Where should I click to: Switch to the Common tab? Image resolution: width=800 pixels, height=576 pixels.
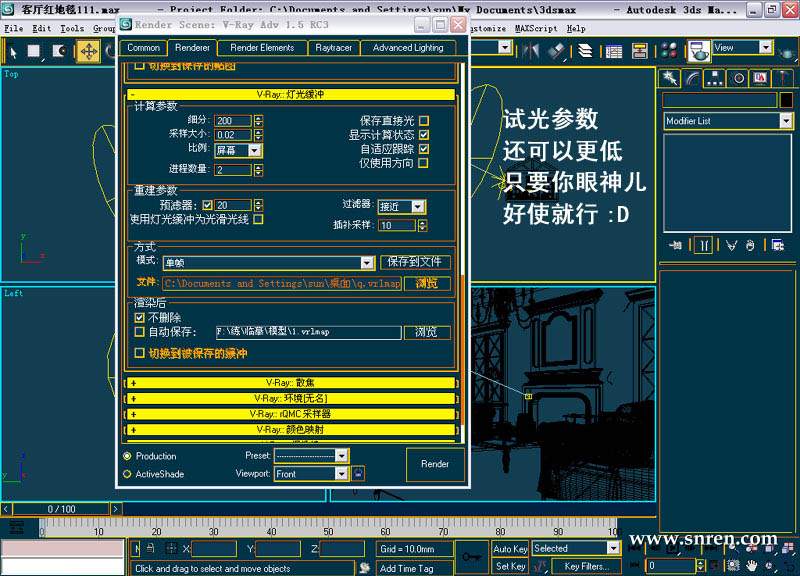pyautogui.click(x=143, y=47)
